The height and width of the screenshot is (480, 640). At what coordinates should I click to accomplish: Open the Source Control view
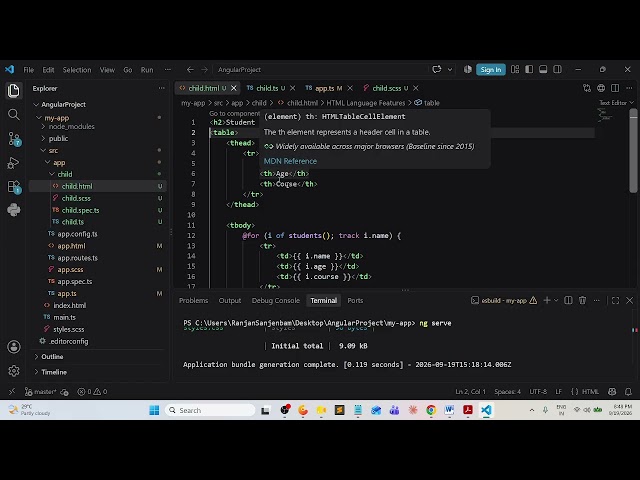click(14, 139)
